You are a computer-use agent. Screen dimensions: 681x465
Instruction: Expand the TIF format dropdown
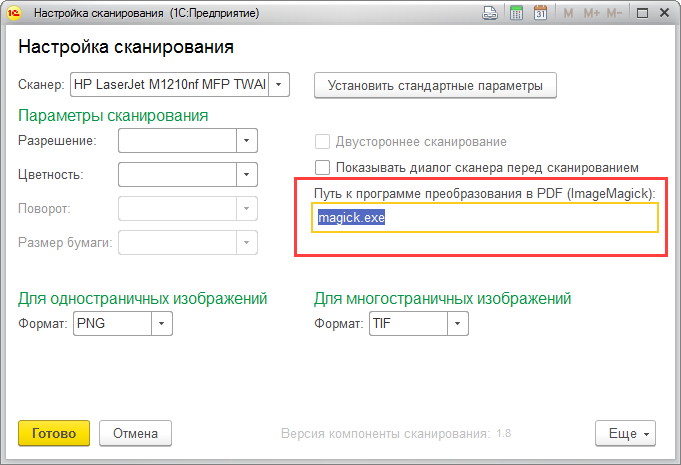click(x=457, y=323)
